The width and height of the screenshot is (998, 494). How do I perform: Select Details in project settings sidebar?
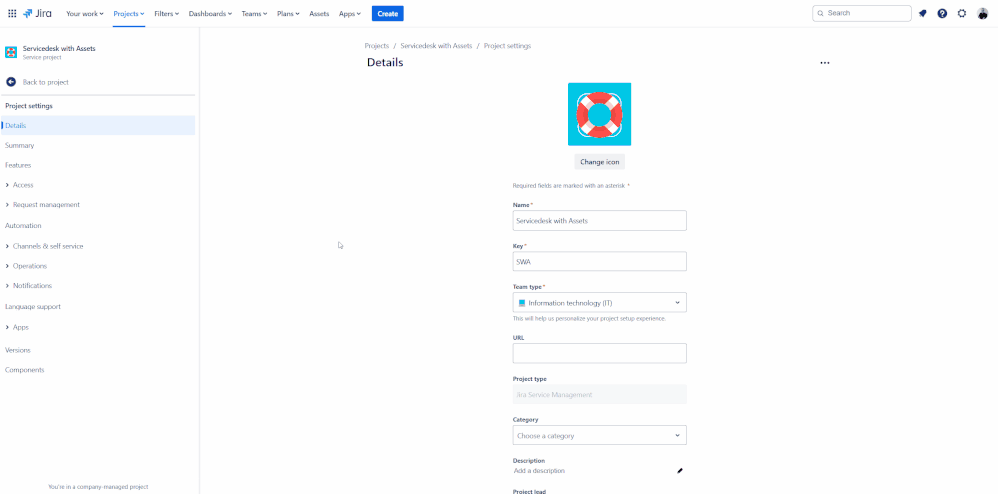[98, 125]
